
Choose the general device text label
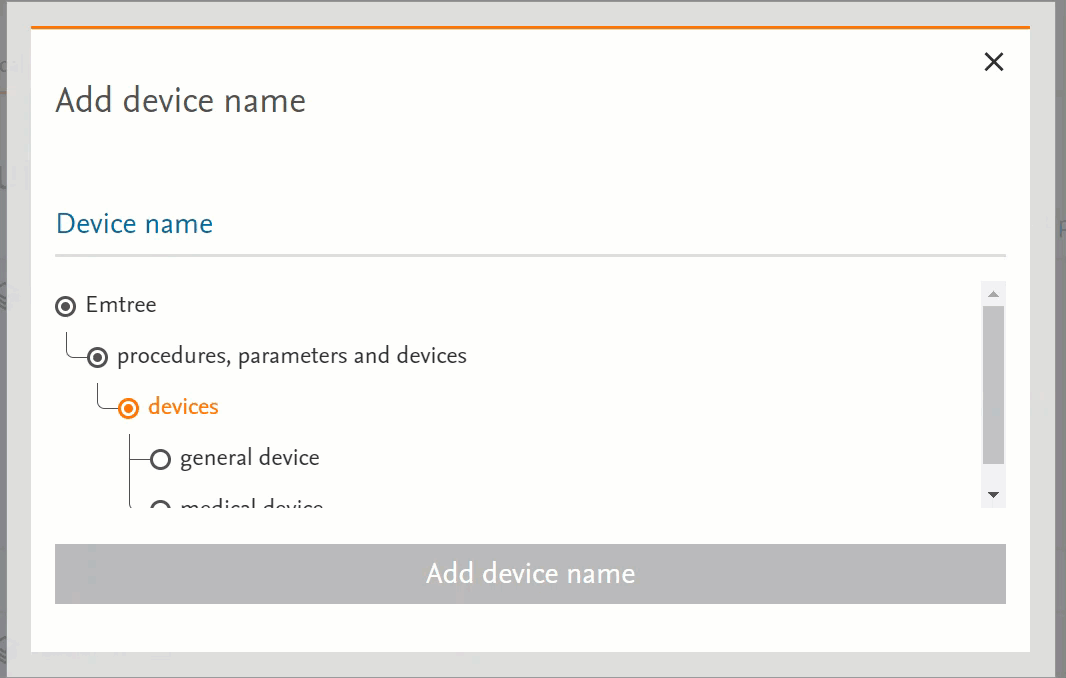(x=249, y=458)
